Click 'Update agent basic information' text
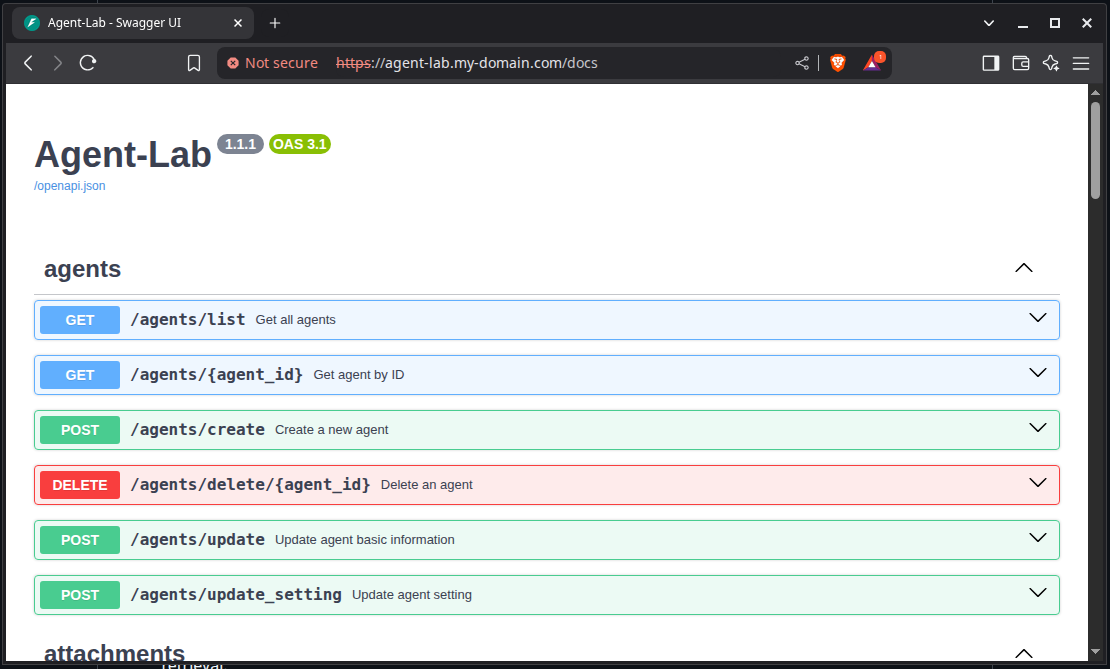Viewport: 1110px width, 669px height. pyautogui.click(x=365, y=540)
